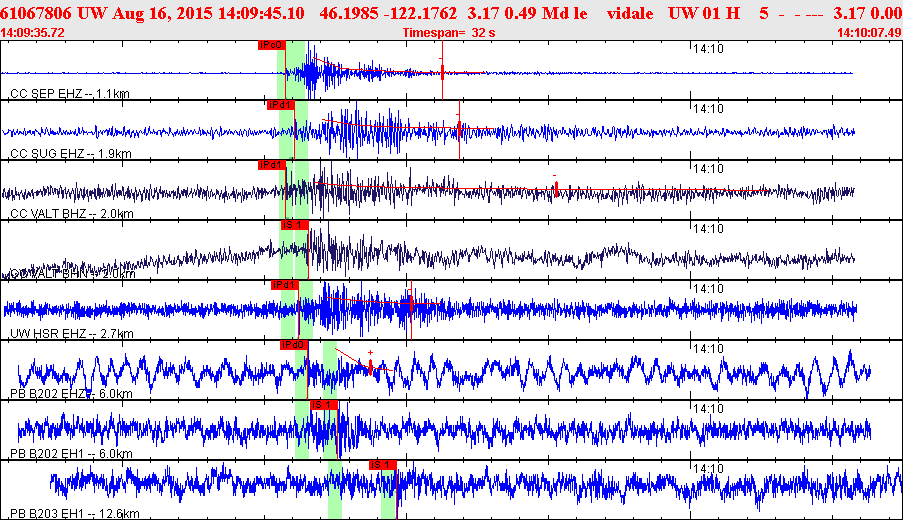Select the S pick flag on CC VALT BHN
The height and width of the screenshot is (520, 903).
[294, 225]
